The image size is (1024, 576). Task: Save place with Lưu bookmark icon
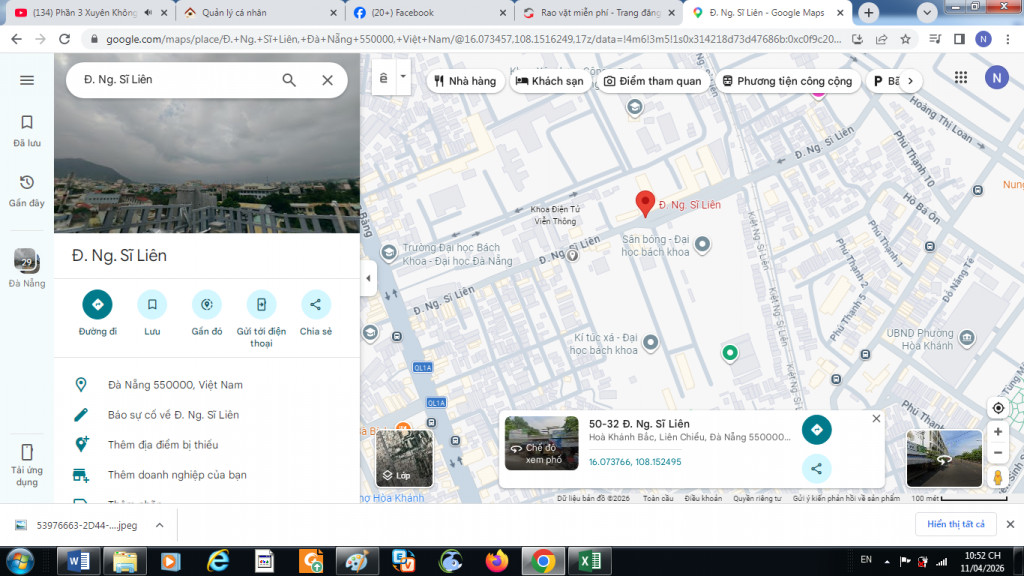click(x=152, y=304)
